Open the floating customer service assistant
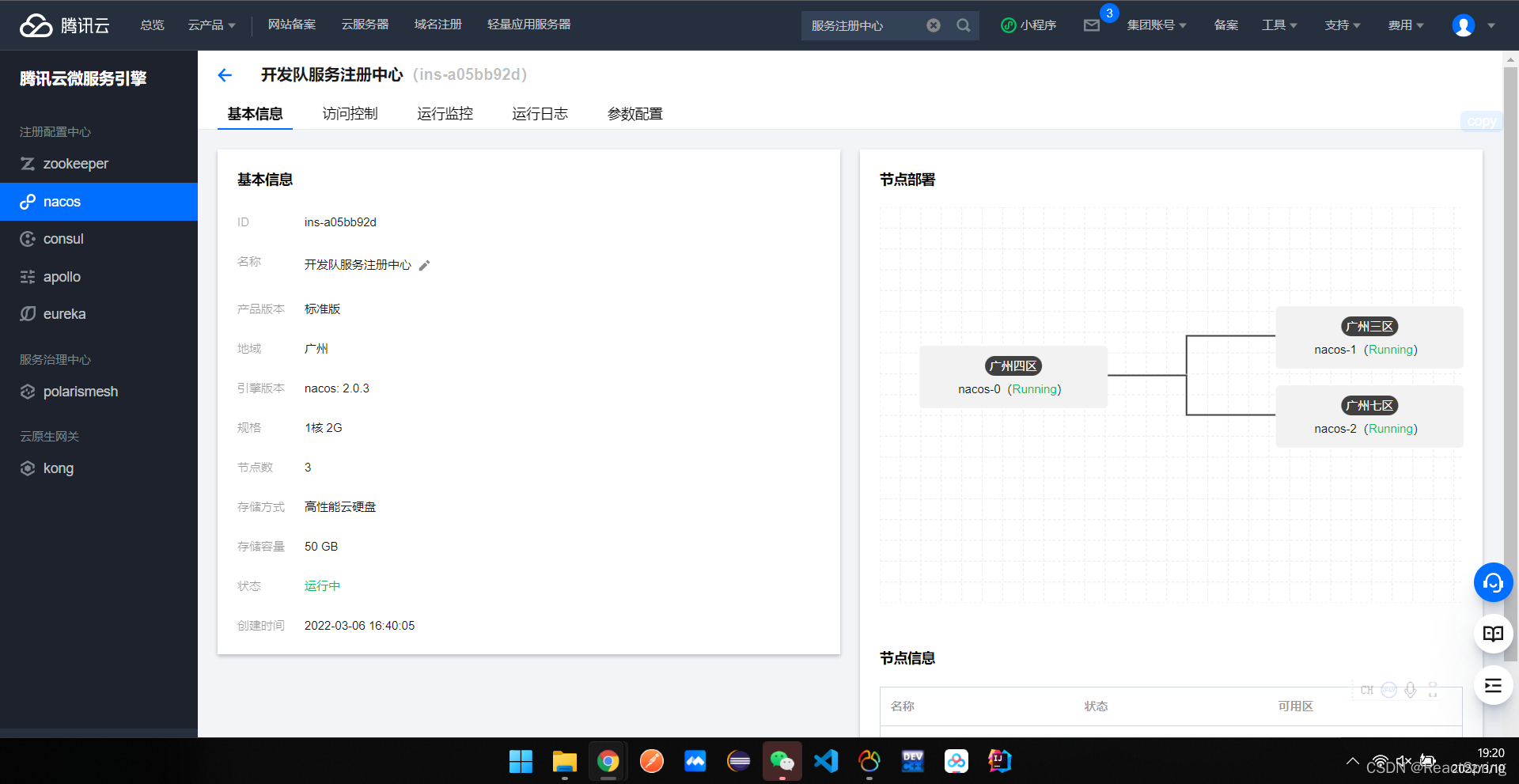The height and width of the screenshot is (784, 1519). point(1493,582)
